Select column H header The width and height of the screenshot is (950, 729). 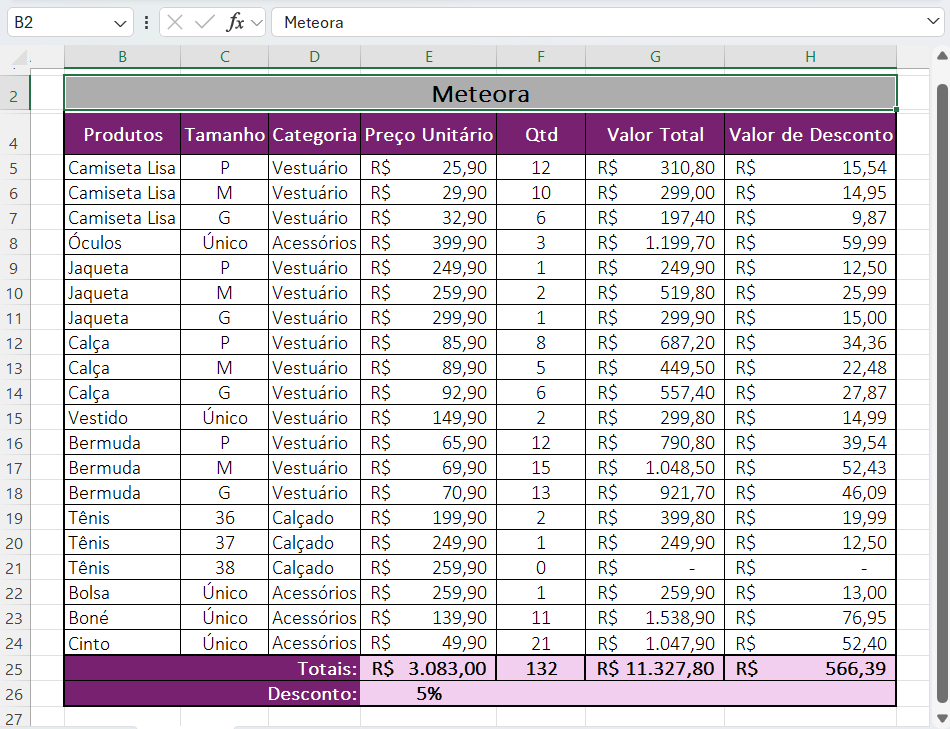pyautogui.click(x=810, y=57)
